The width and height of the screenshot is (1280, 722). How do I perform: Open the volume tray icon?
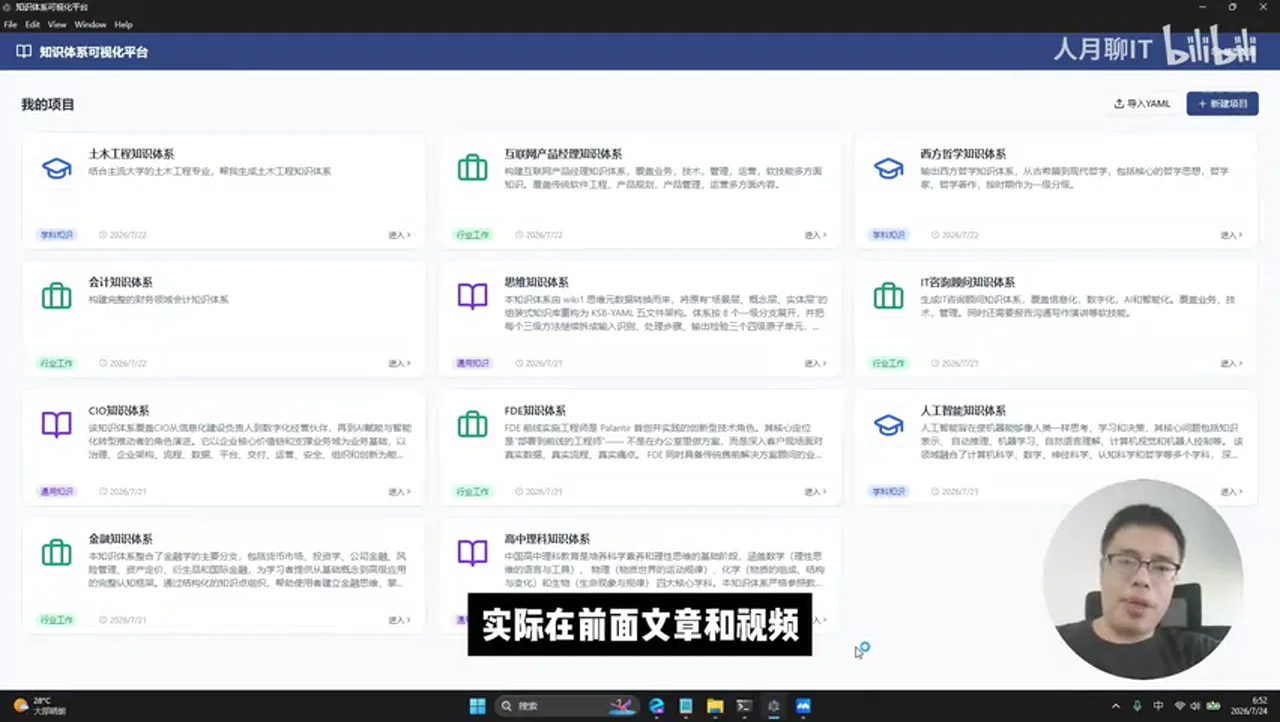1197,706
